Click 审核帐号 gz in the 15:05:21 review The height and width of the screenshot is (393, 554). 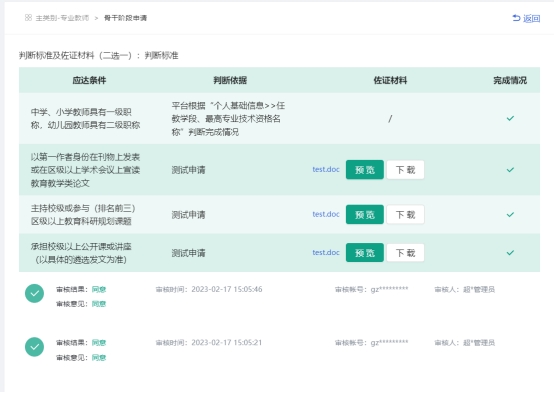(x=371, y=342)
